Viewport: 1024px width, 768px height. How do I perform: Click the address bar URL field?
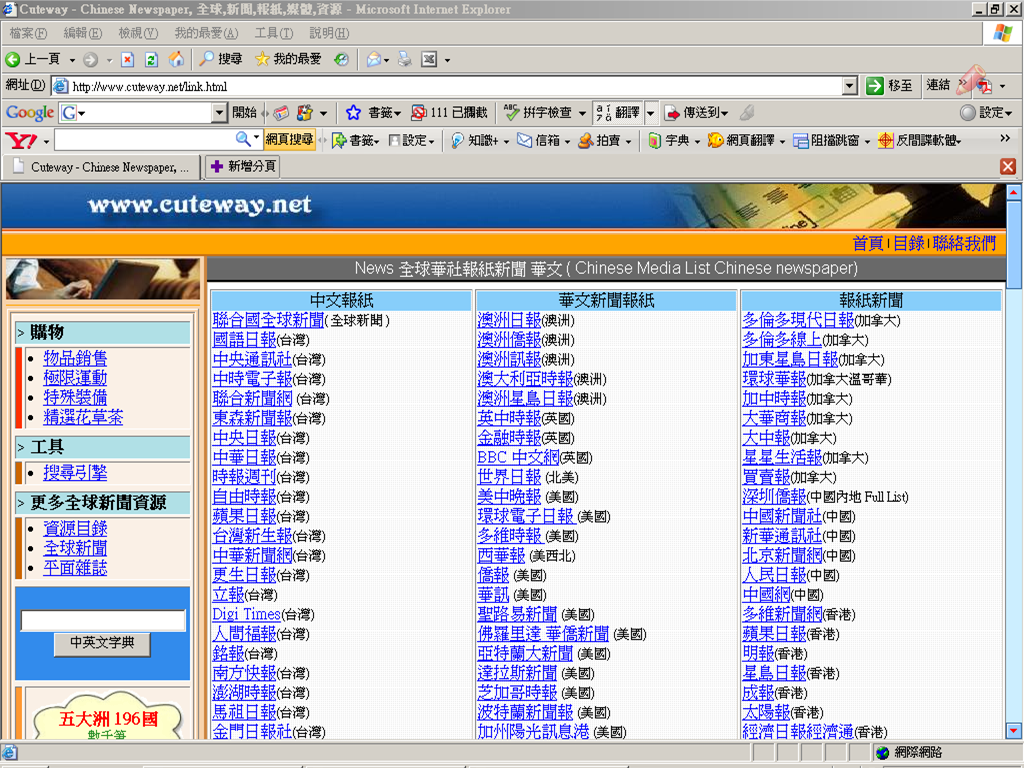448,86
